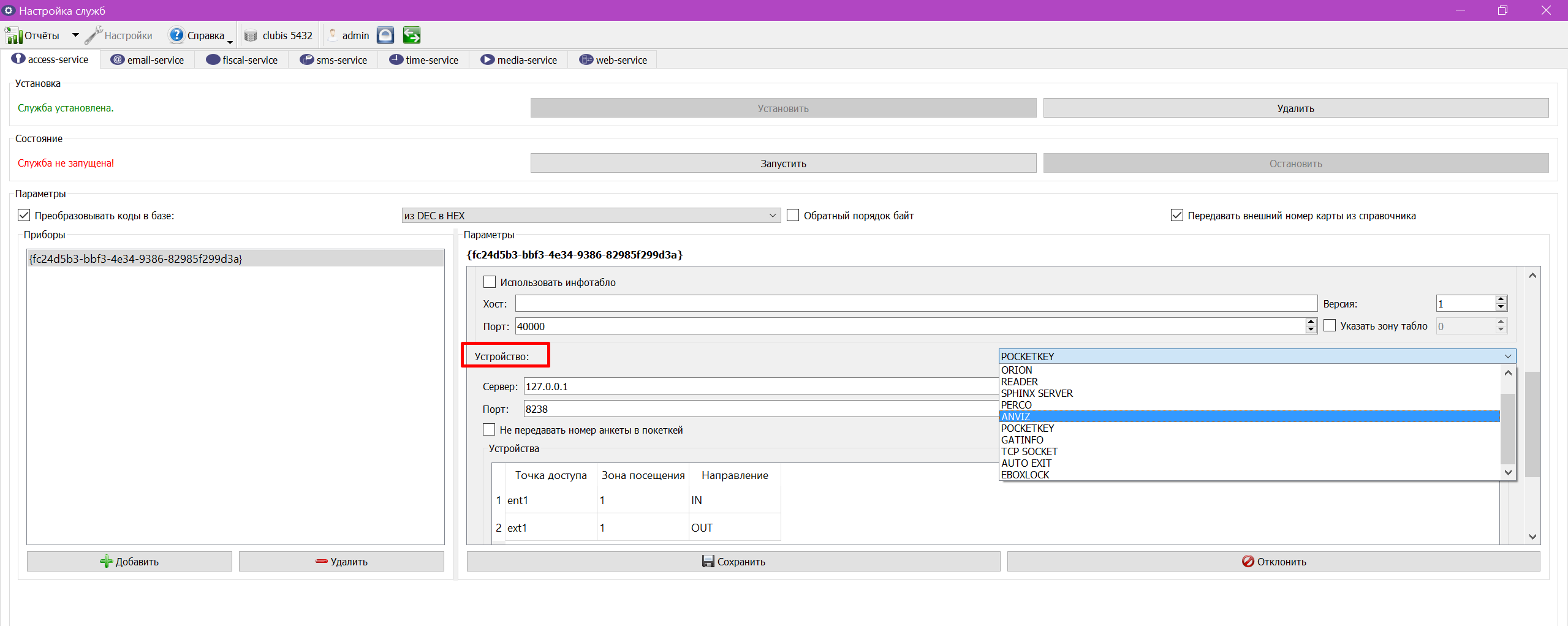Click the Сервер 127.0.0.1 field
Viewport: 1568px width, 626px height.
click(x=761, y=387)
